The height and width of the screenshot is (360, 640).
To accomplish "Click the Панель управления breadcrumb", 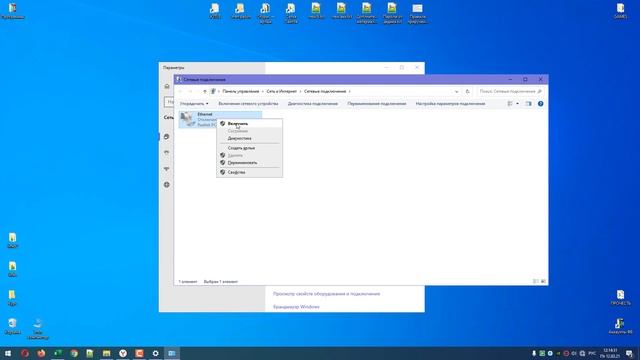I will (x=241, y=91).
